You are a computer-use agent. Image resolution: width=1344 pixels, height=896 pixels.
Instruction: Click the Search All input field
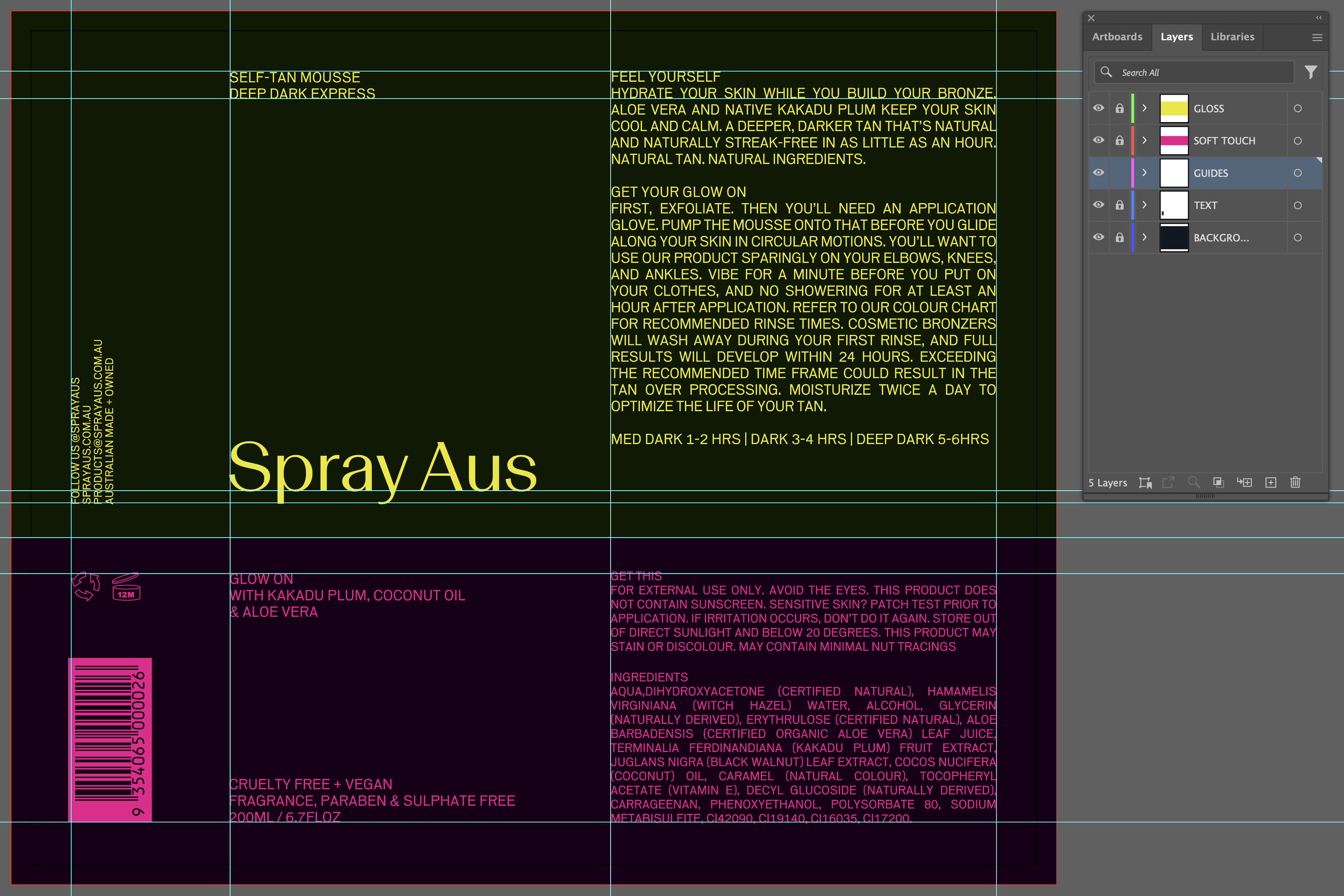click(x=1200, y=73)
